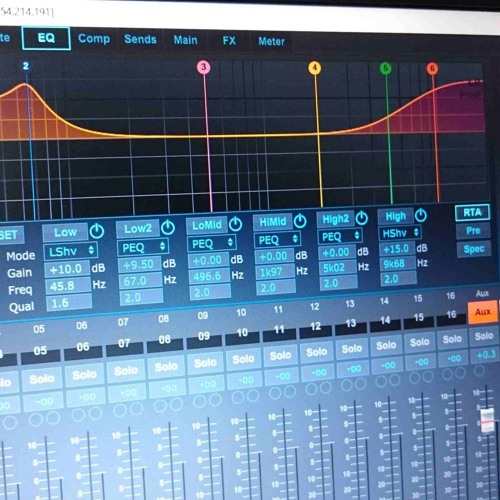
Task: Solo channel 06
Action: 84,375
